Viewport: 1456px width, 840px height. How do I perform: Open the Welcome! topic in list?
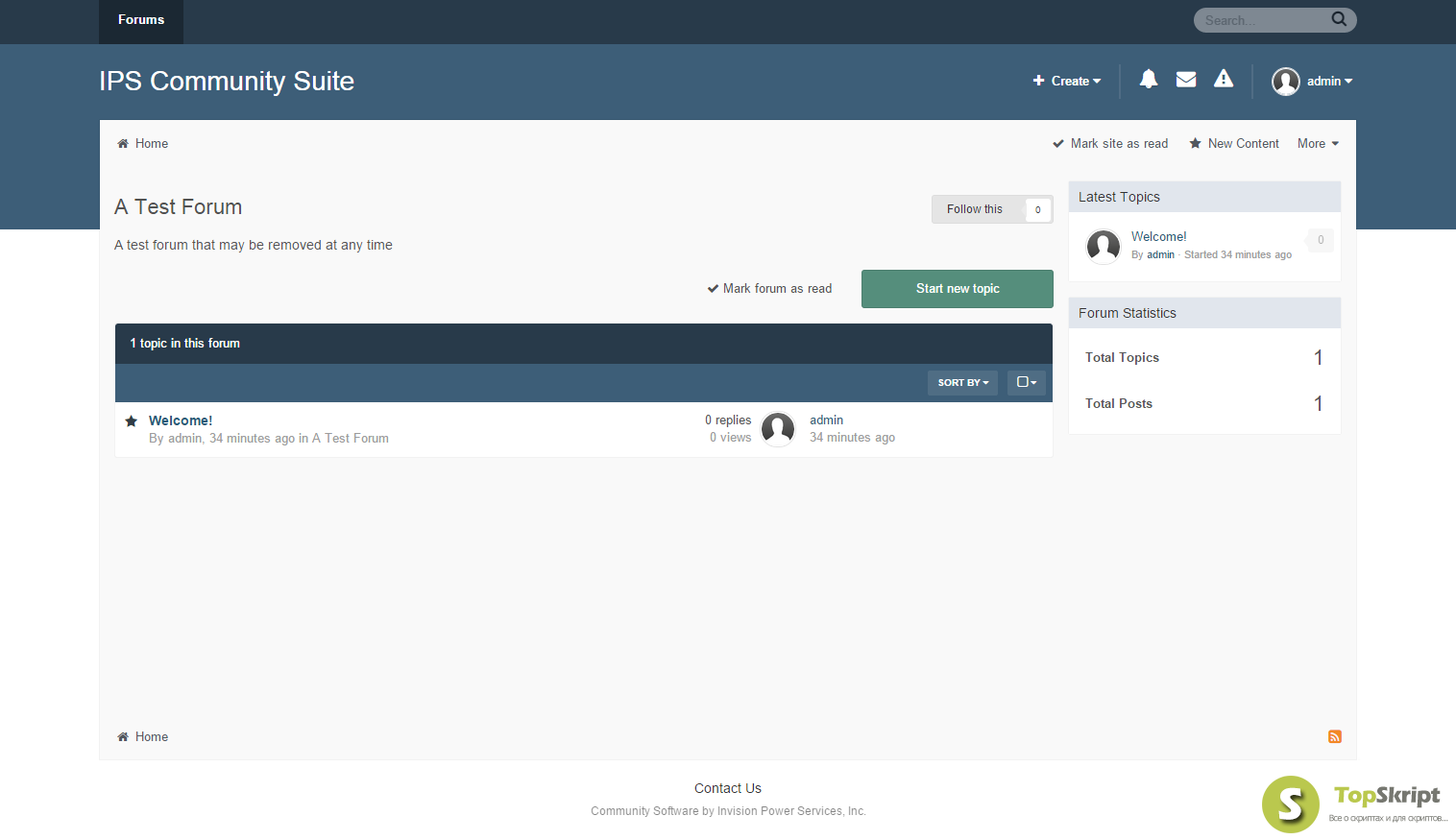(181, 420)
